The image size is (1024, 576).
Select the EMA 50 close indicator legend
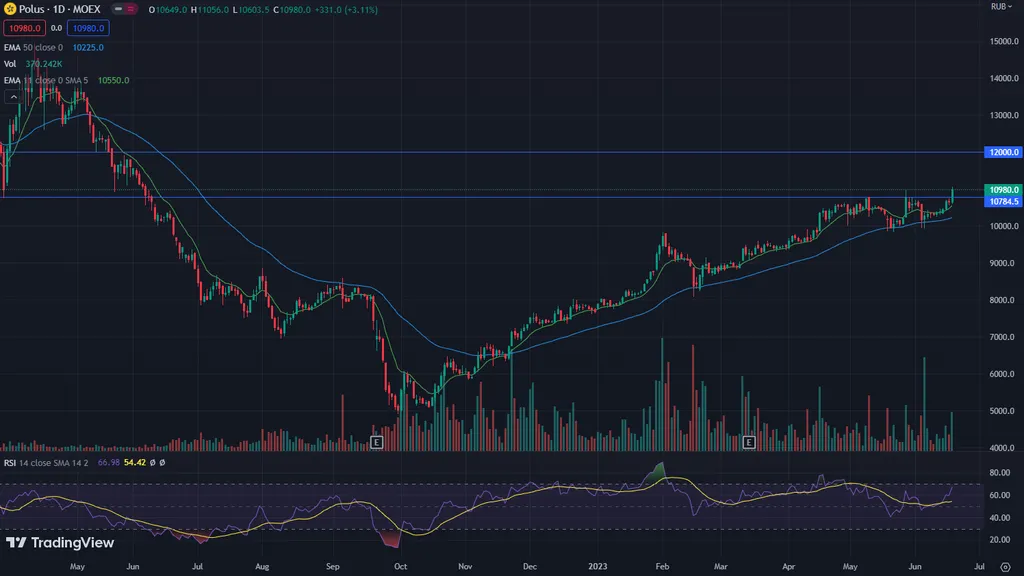[35, 47]
